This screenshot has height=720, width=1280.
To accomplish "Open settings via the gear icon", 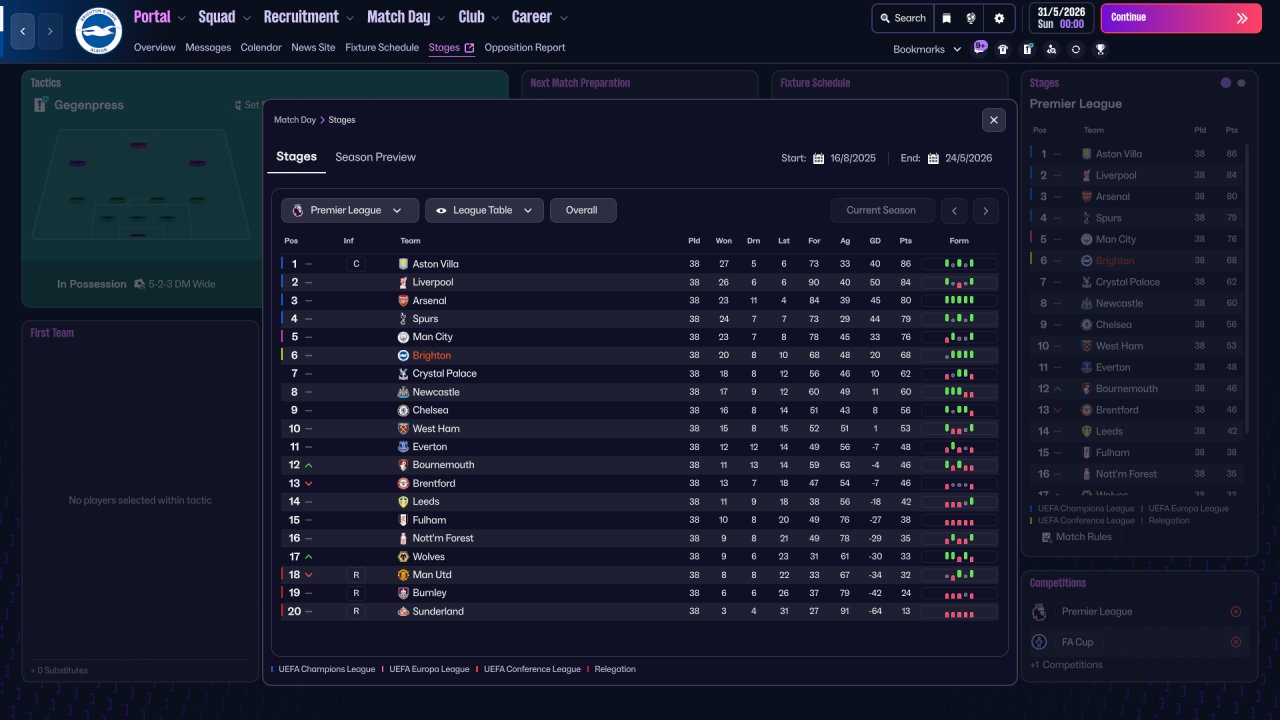I will pyautogui.click(x=998, y=18).
